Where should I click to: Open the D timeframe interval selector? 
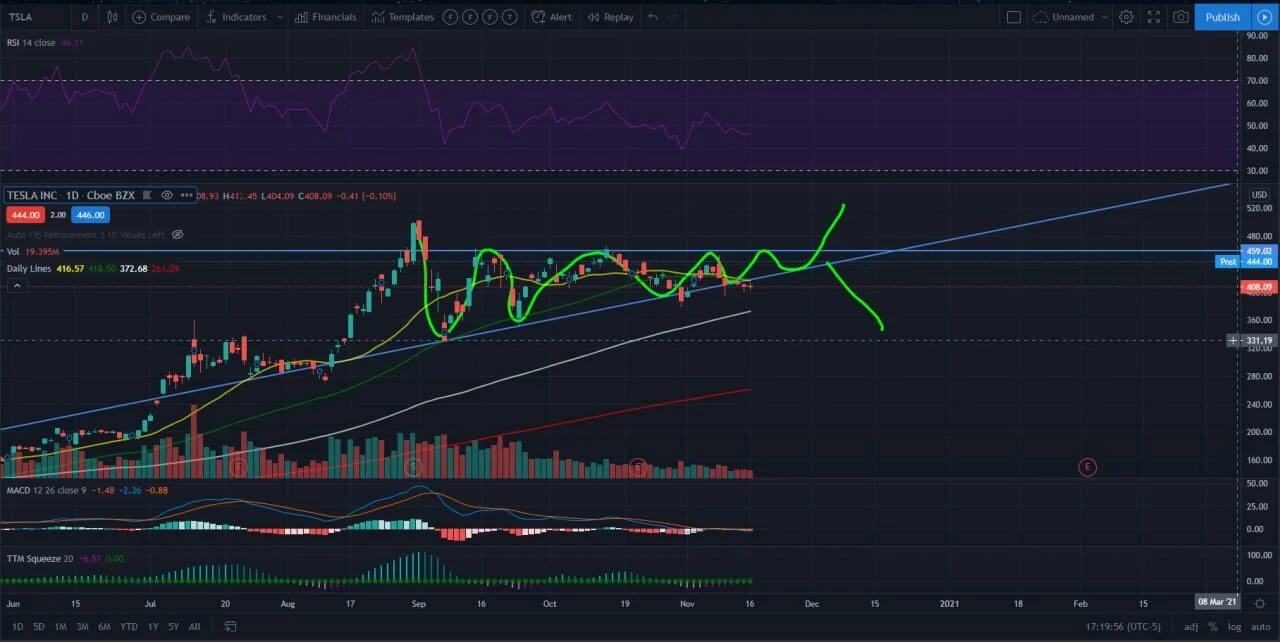pos(85,17)
